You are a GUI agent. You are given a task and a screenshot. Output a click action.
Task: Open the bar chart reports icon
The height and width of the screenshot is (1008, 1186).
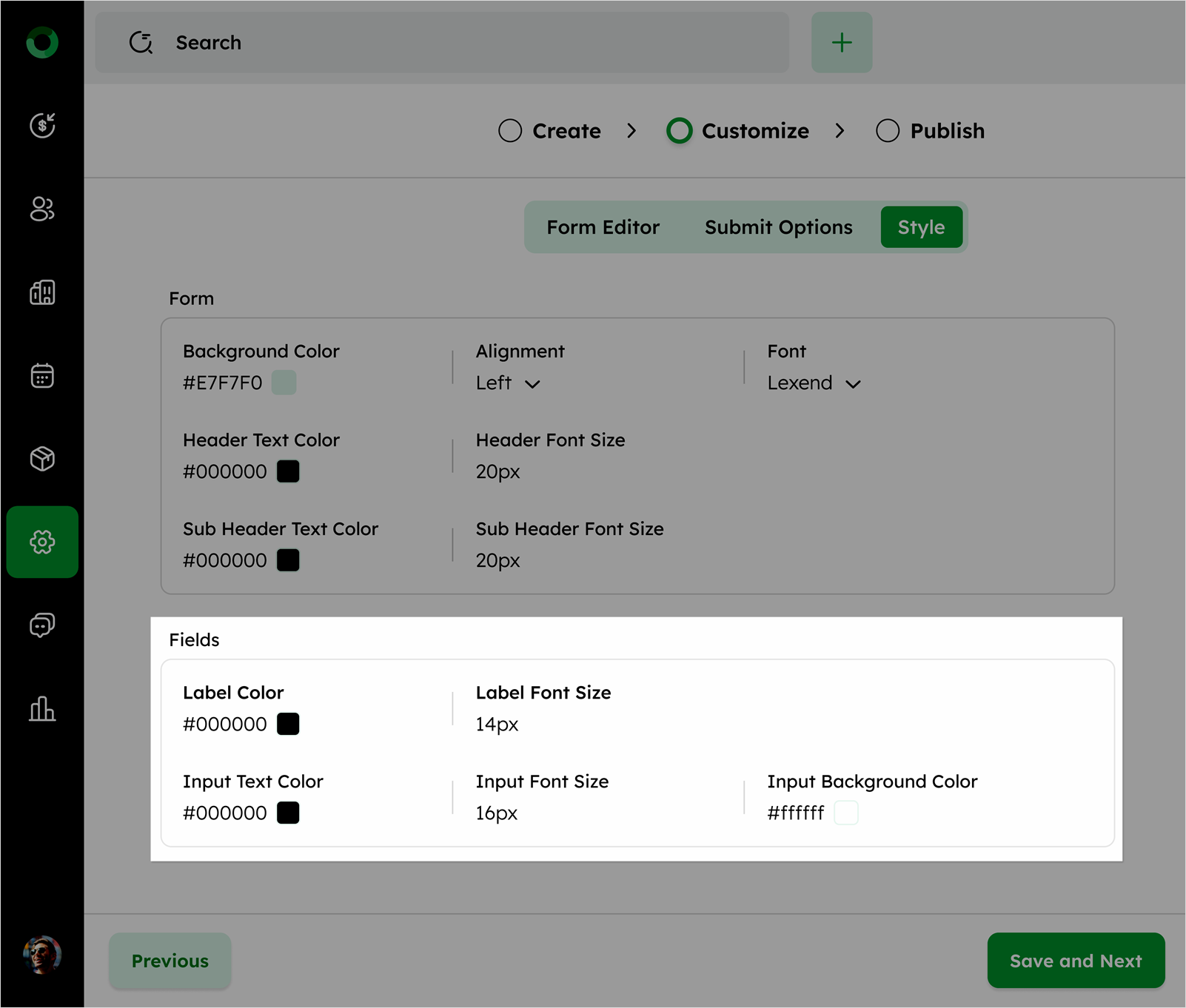click(x=42, y=708)
